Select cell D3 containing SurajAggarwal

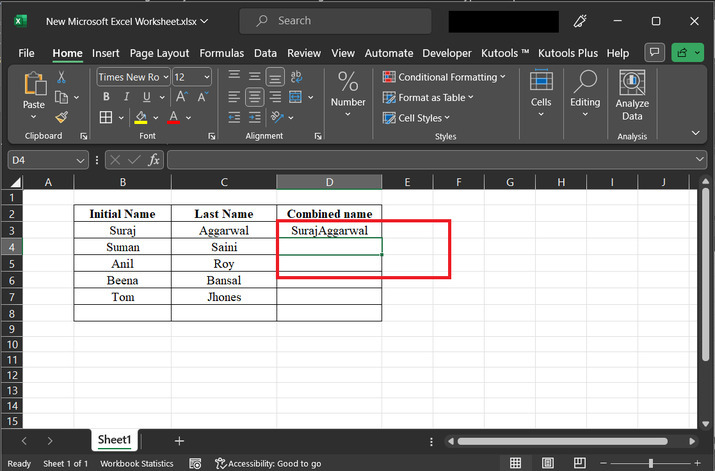coord(329,230)
